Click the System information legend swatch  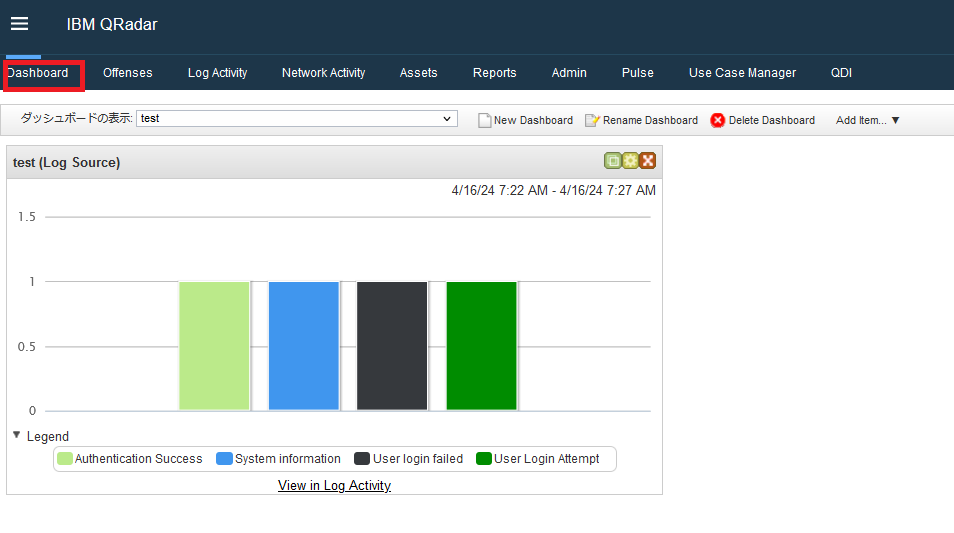point(225,459)
